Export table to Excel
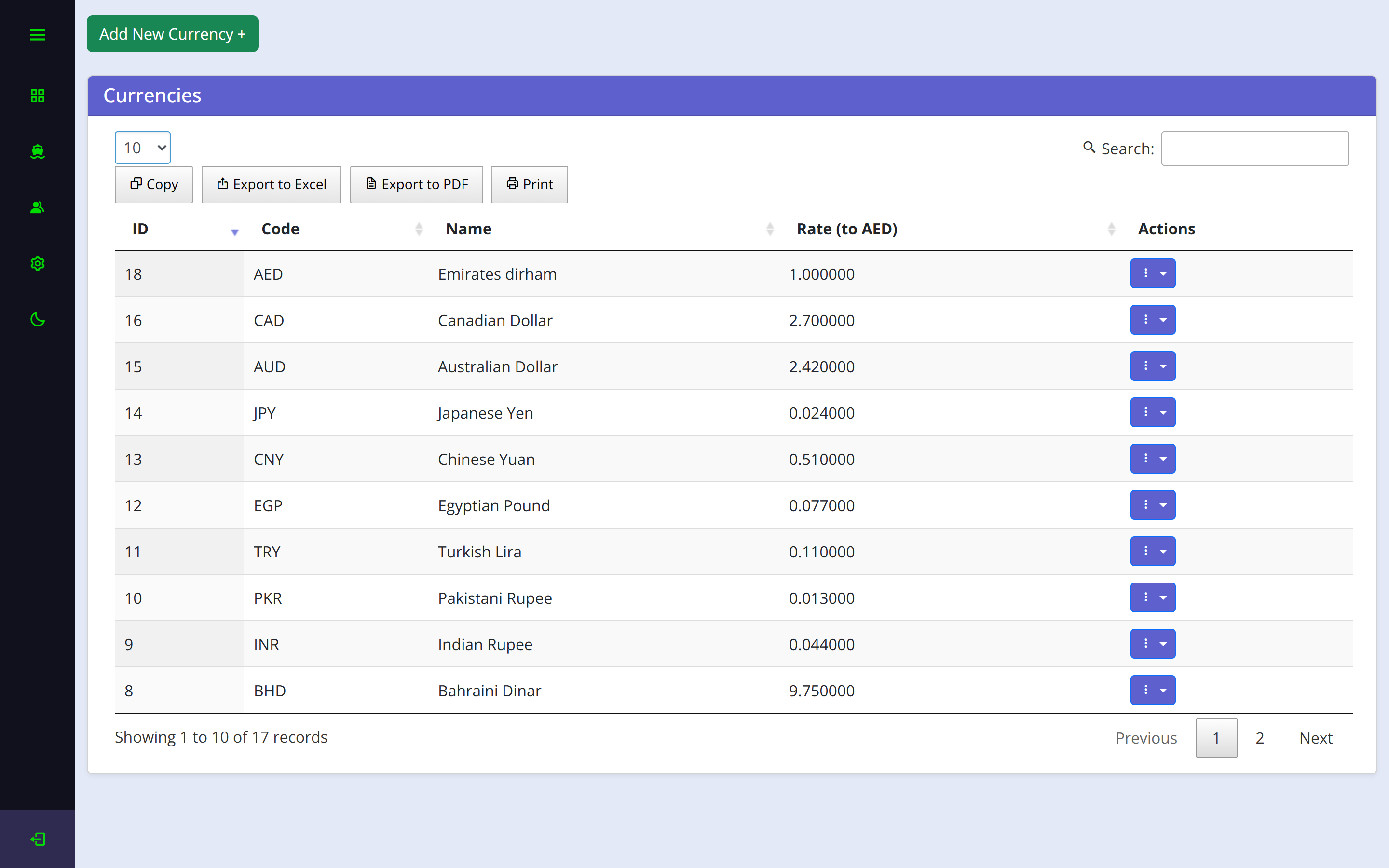The image size is (1389, 868). [x=271, y=184]
